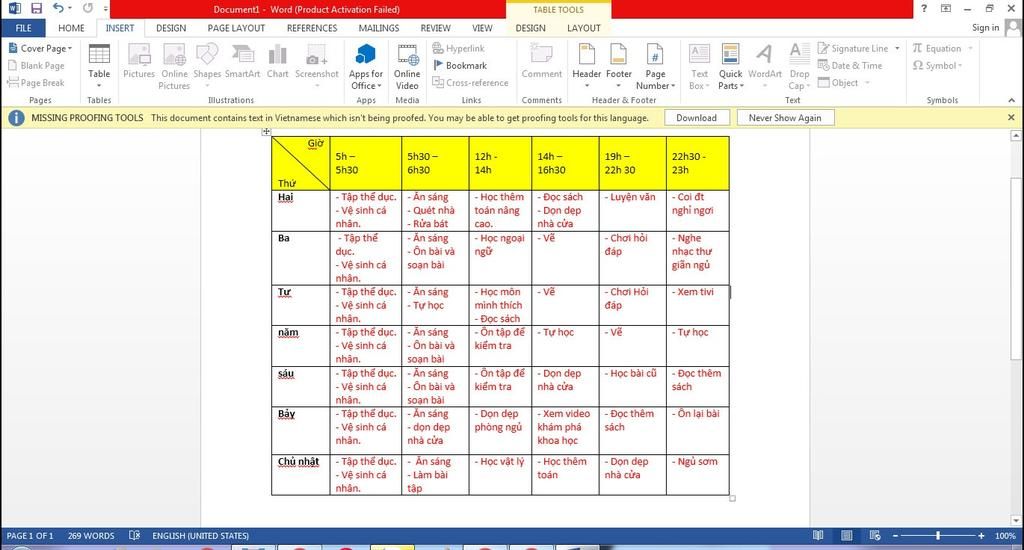Switch to the HOME tab

coord(71,28)
